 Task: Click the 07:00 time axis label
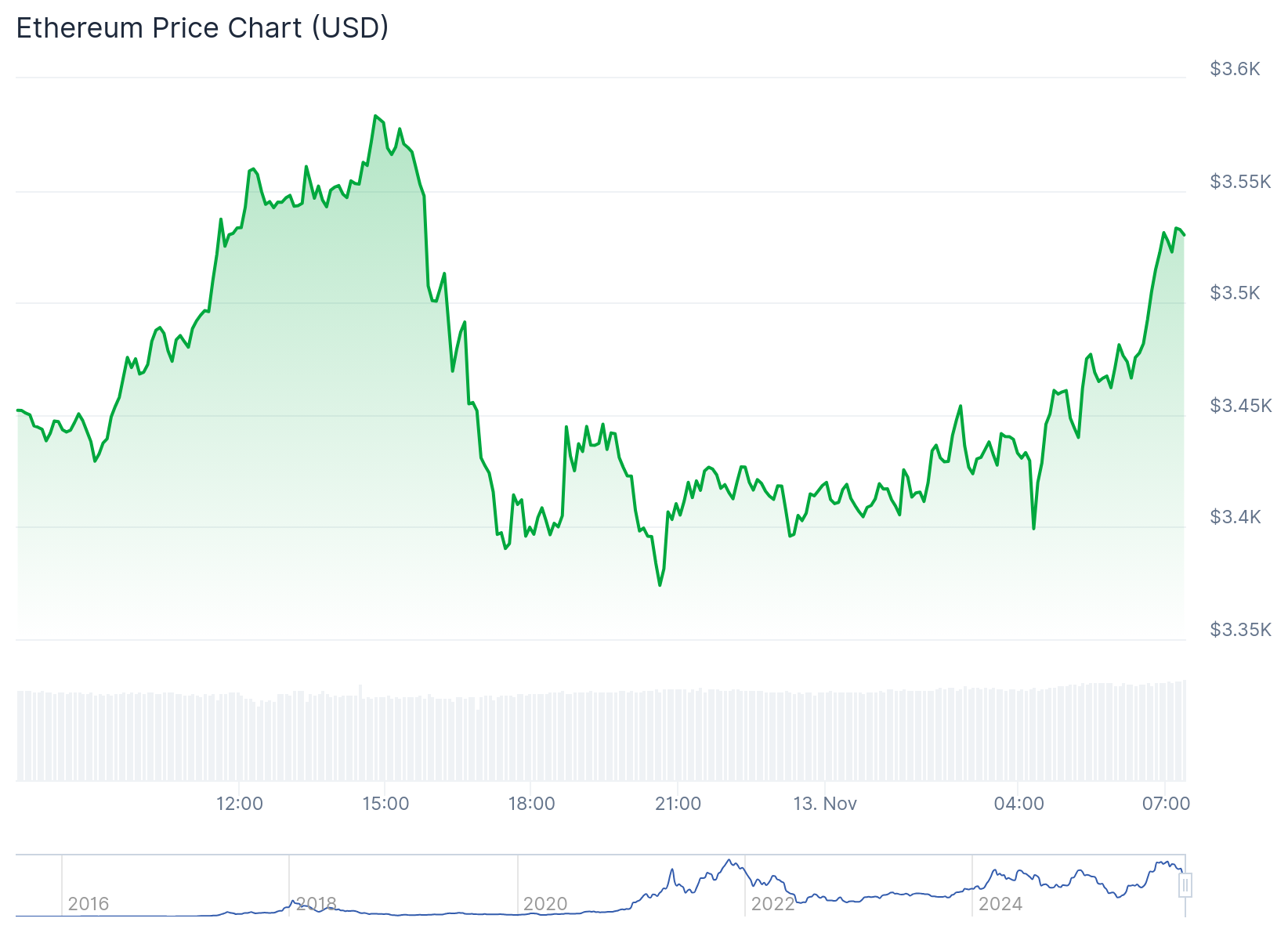1166,804
